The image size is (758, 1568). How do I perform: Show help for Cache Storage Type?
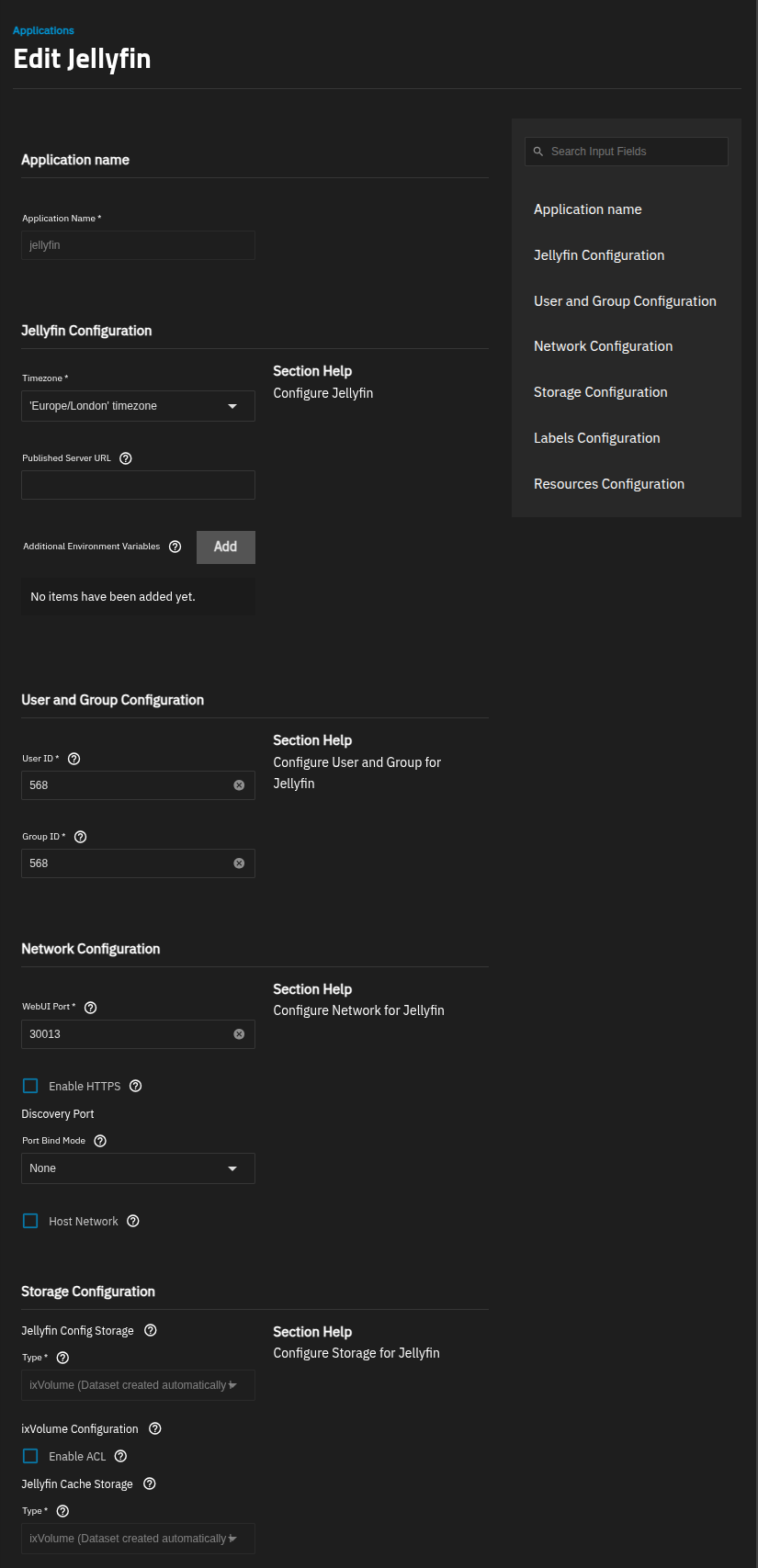click(62, 1511)
